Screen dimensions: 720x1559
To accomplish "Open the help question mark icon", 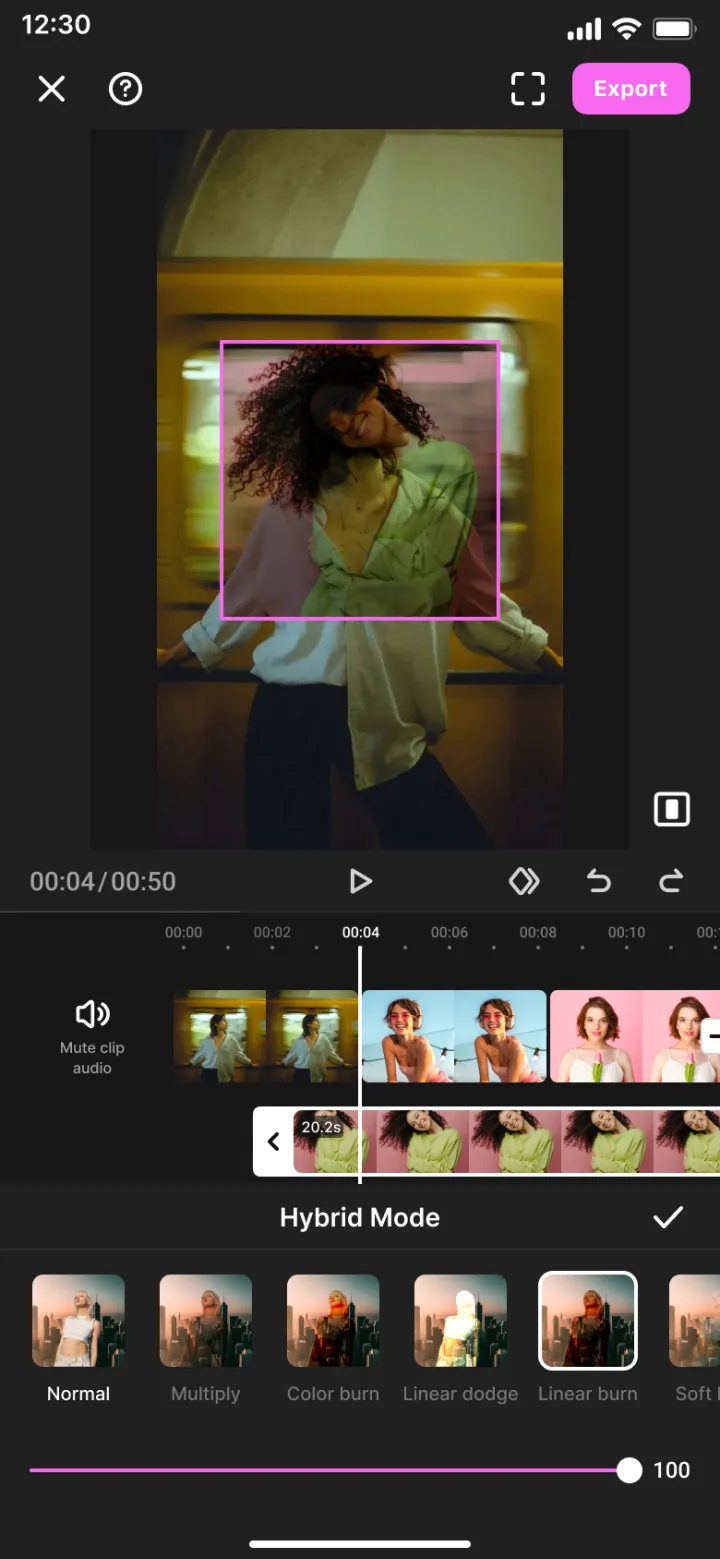I will click(x=125, y=89).
